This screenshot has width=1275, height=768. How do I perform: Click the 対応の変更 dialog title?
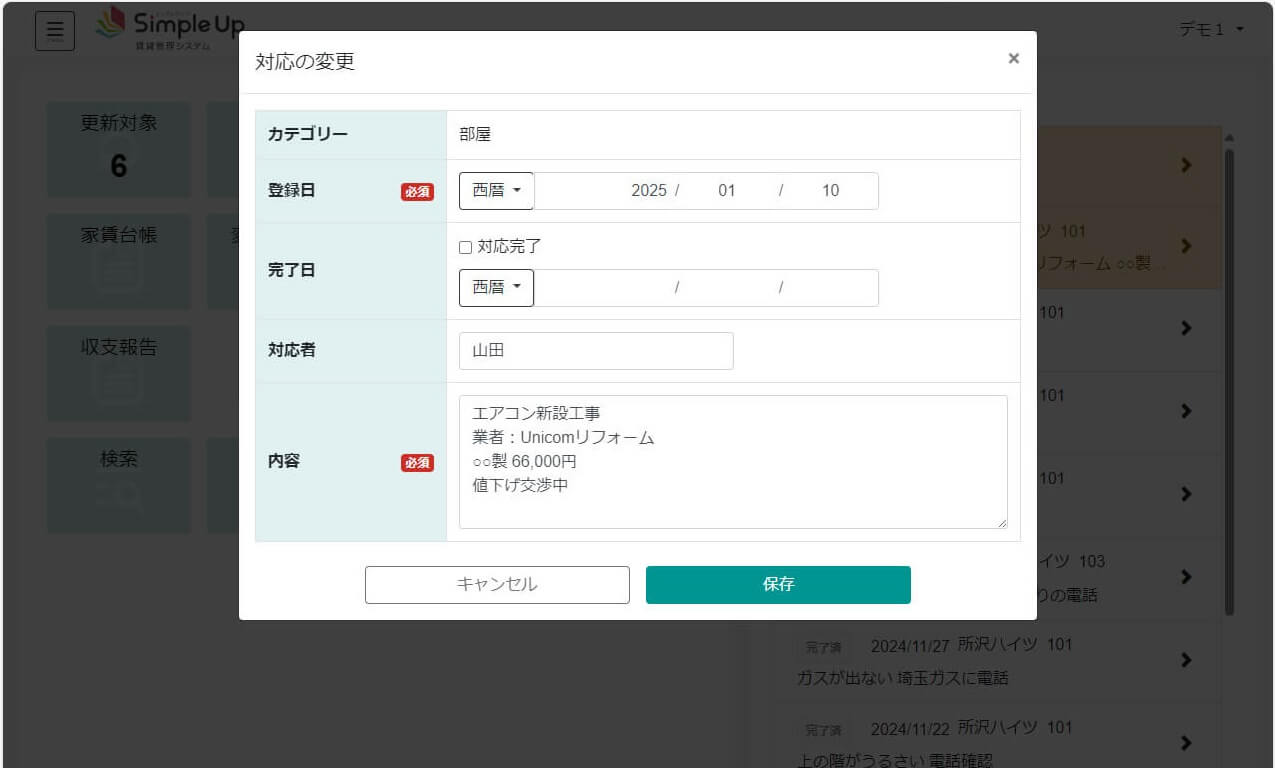(305, 62)
